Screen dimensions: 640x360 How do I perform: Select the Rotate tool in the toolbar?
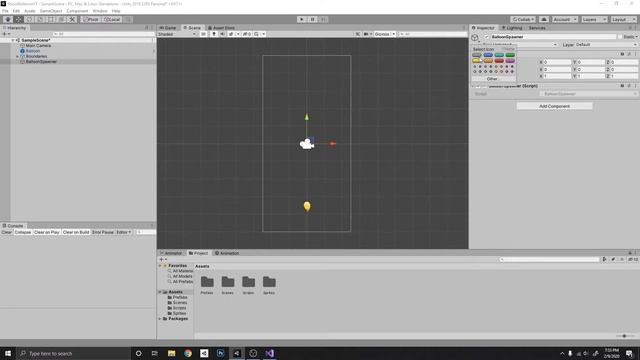tap(29, 20)
